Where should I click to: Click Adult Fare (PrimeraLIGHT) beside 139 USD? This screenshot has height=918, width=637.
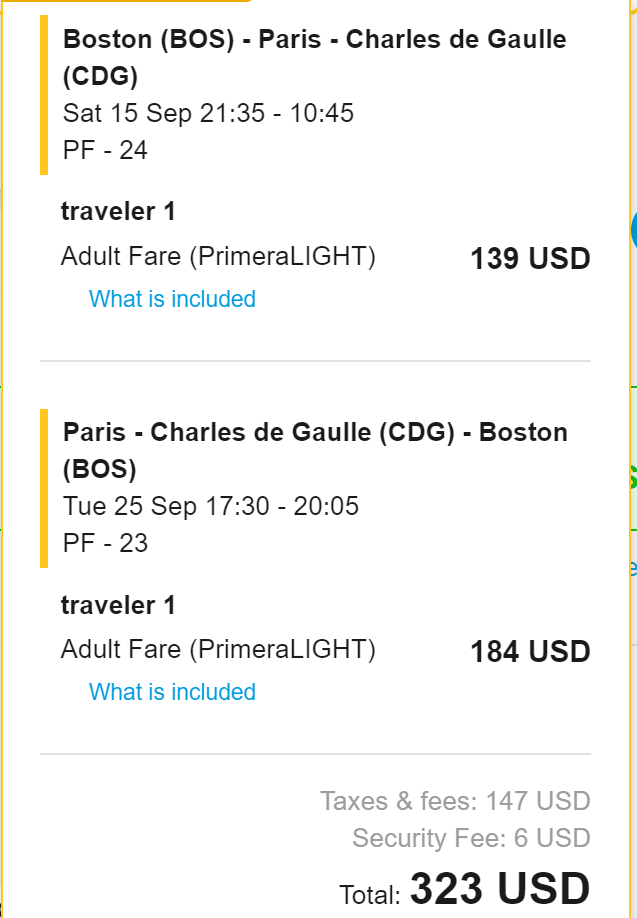[218, 257]
